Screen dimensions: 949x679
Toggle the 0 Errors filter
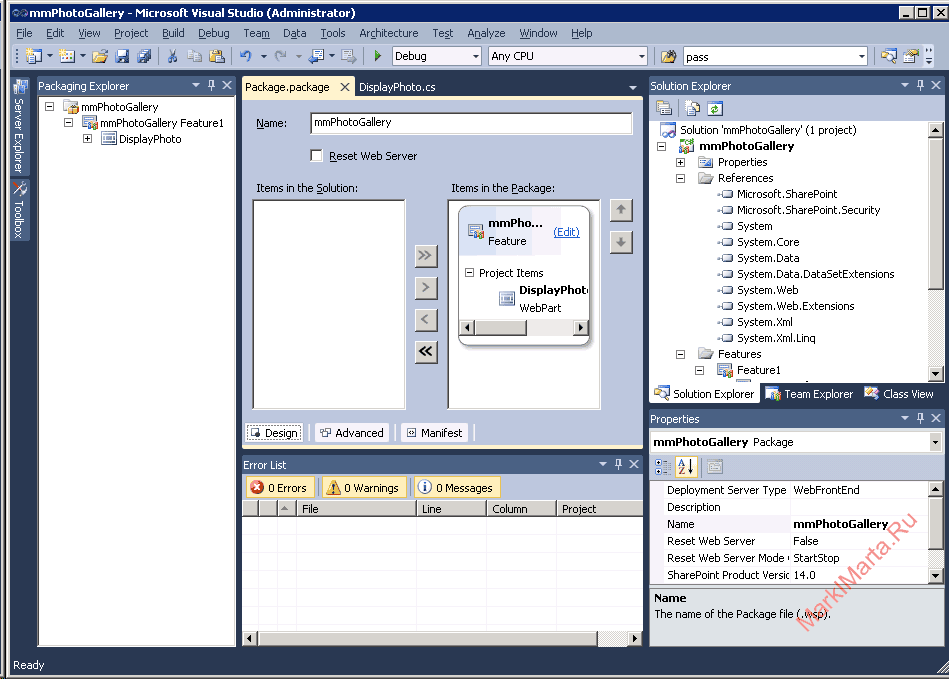280,487
